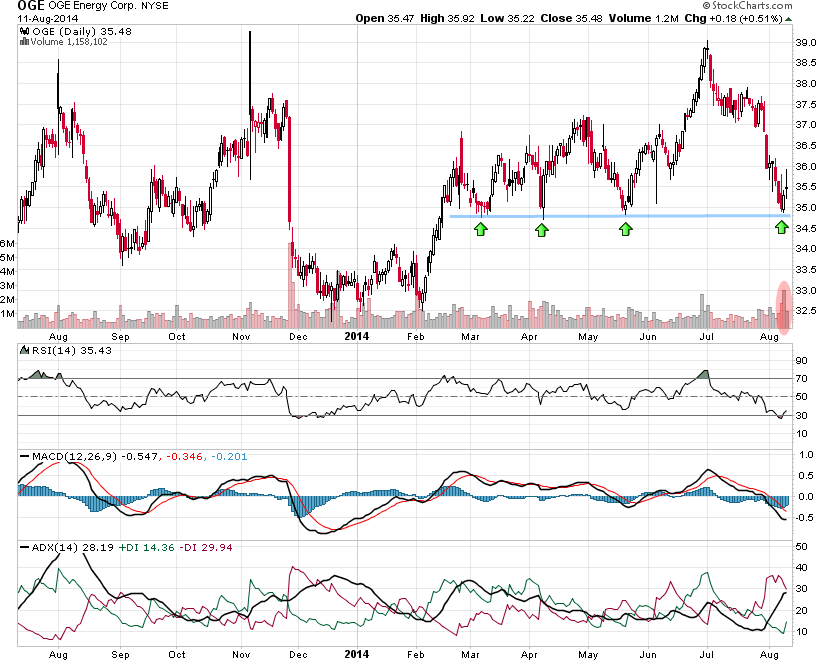Screen dimensions: 816x662
Task: Click the bold OGE ticker symbol heading
Action: 31,6
